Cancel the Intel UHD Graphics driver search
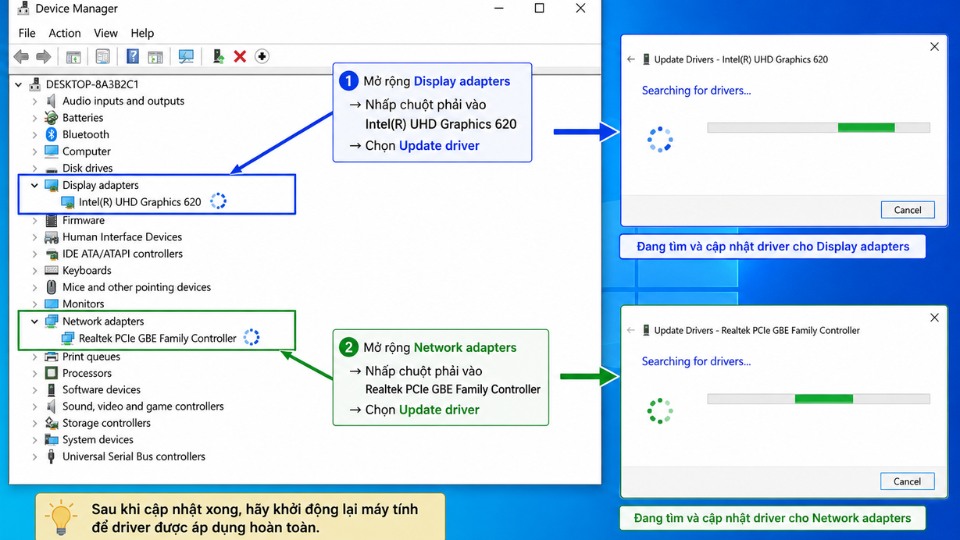Viewport: 960px width, 540px height. (907, 210)
